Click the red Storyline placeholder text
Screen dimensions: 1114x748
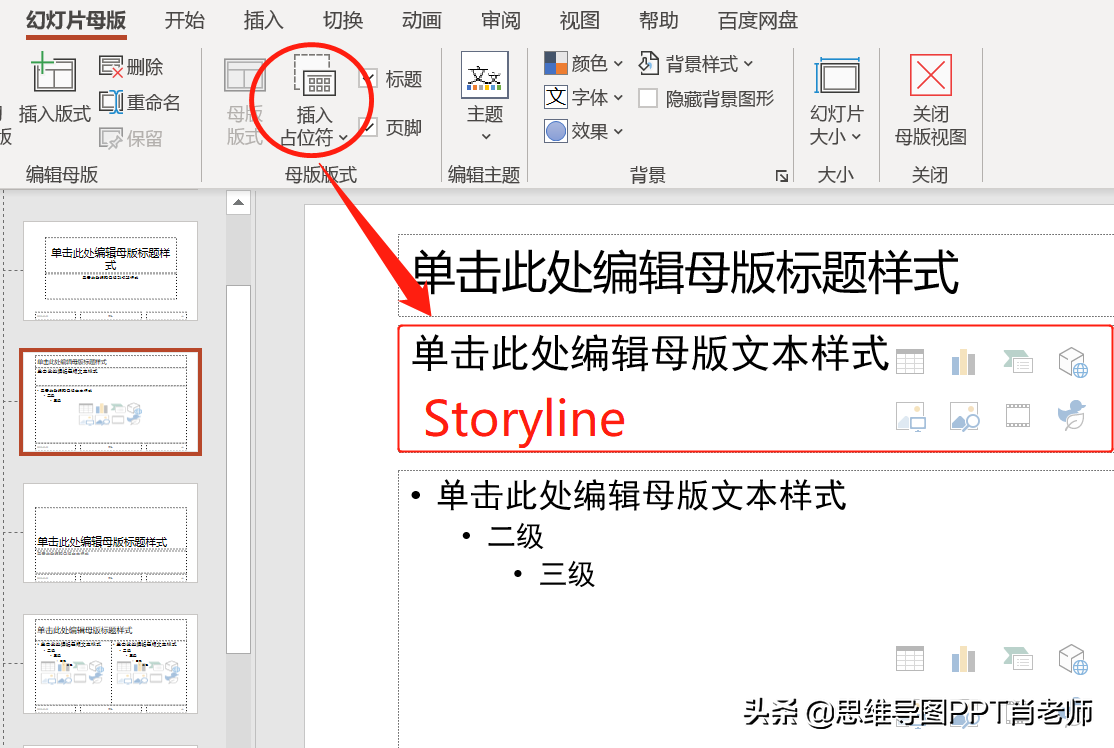click(x=524, y=419)
